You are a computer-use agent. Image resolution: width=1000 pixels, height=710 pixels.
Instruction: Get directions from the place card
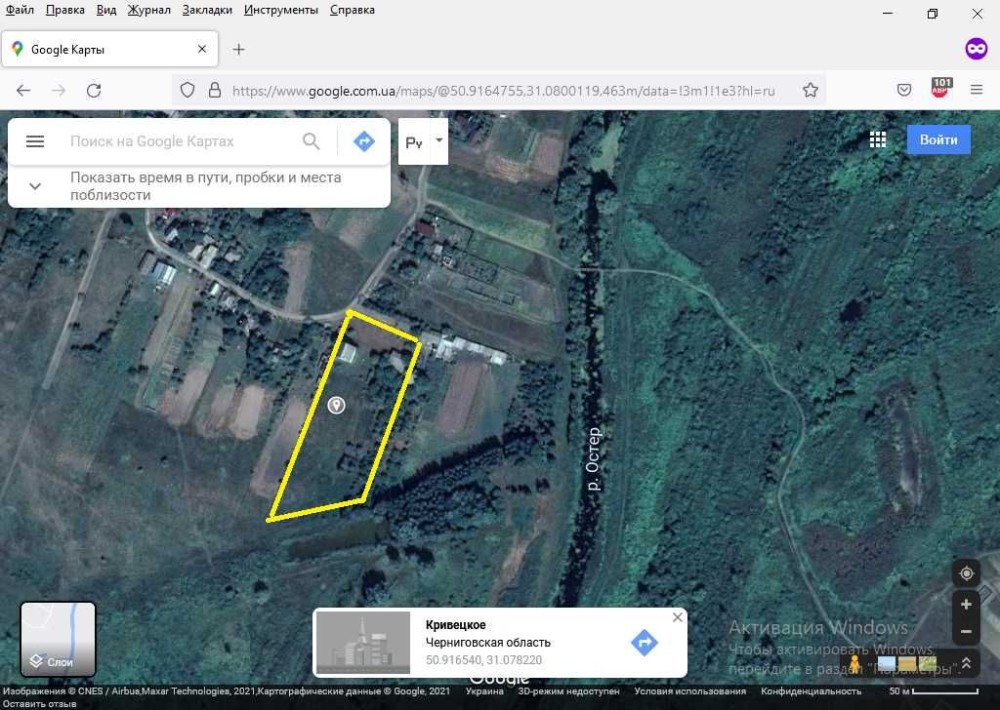pos(644,642)
